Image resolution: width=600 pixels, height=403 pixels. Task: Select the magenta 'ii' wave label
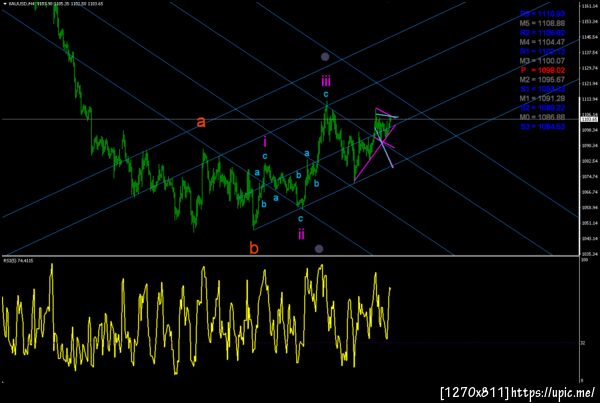coord(302,234)
